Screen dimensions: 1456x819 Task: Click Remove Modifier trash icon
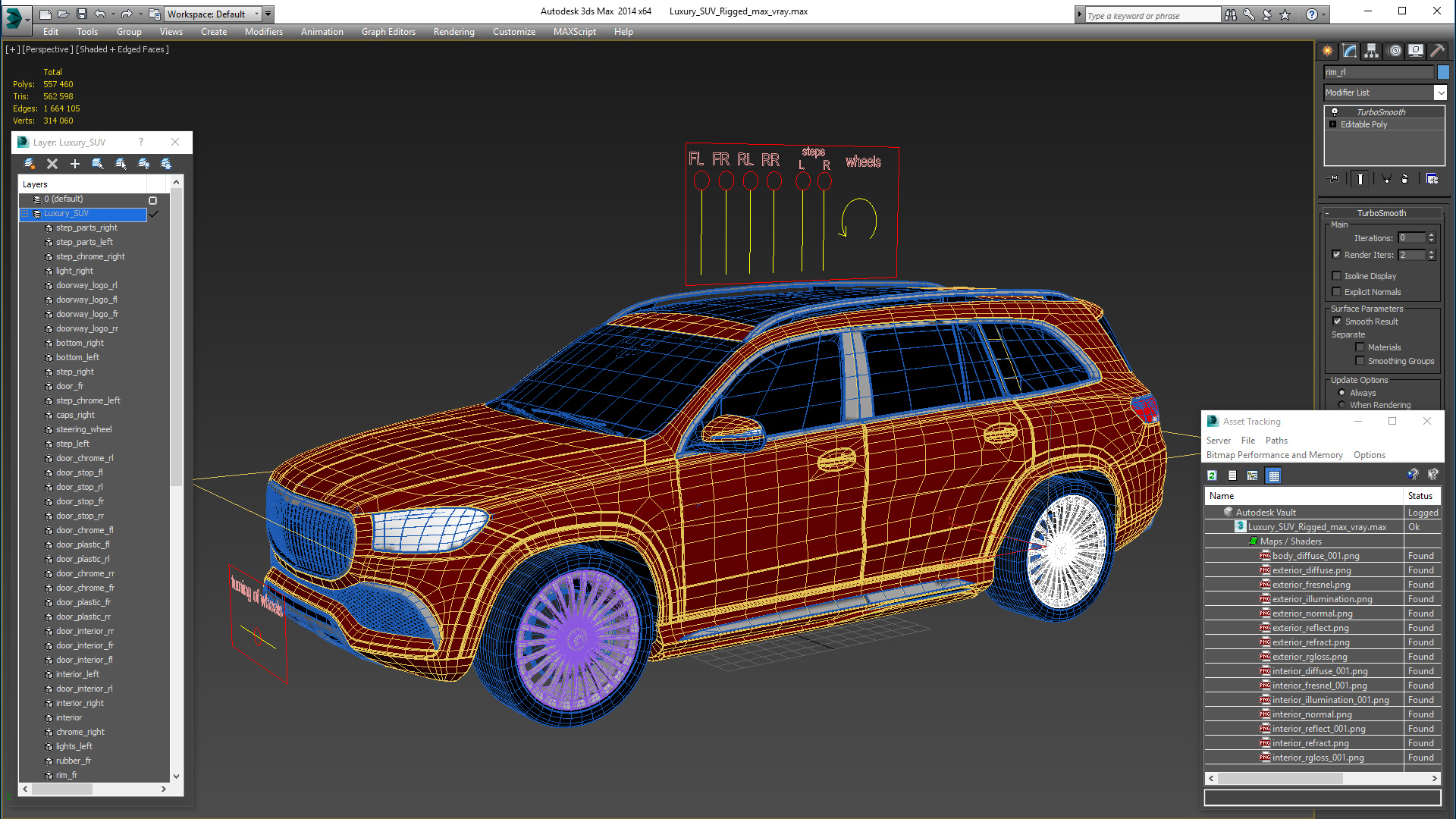1405,179
